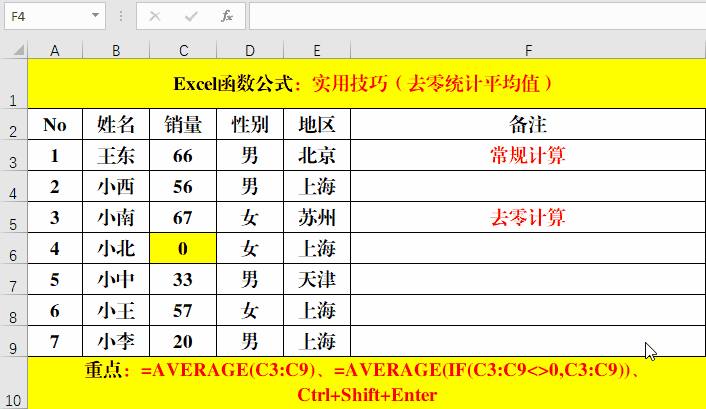Viewport: 706px width, 409px height.
Task: Click the cell containing '小中'
Action: [116, 280]
